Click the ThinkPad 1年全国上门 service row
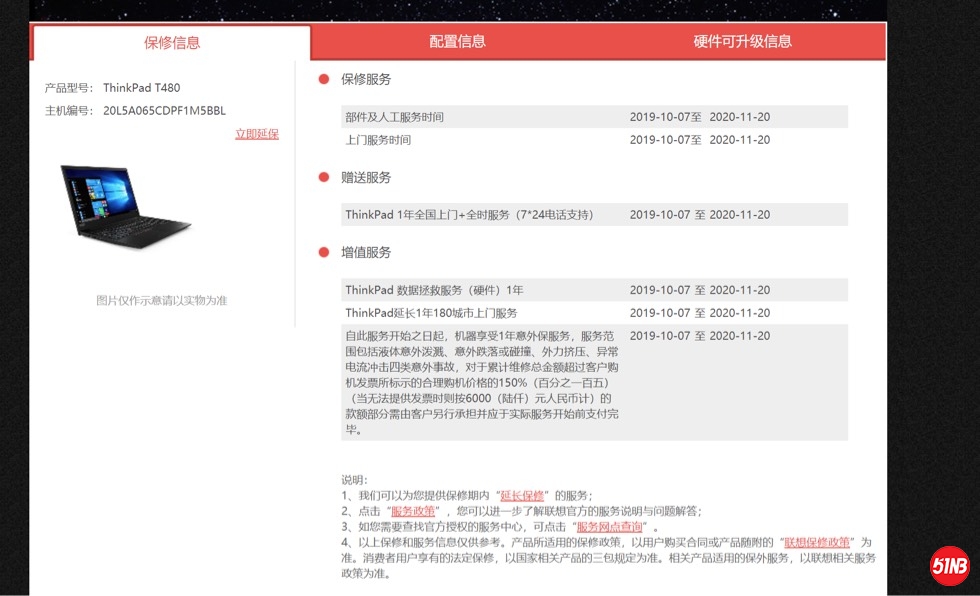The height and width of the screenshot is (596, 980). coord(594,215)
